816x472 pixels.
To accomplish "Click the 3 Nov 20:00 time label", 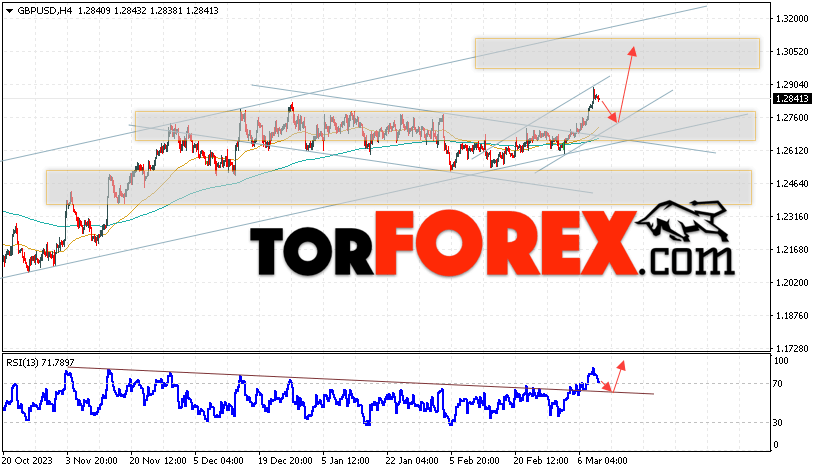I will (92, 461).
